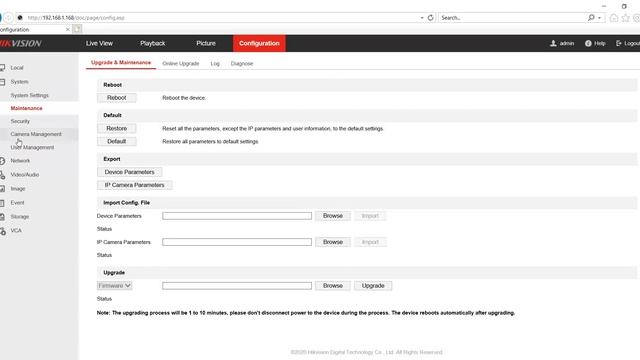Click the browser favorites star icon
The width and height of the screenshot is (640, 360).
point(625,18)
